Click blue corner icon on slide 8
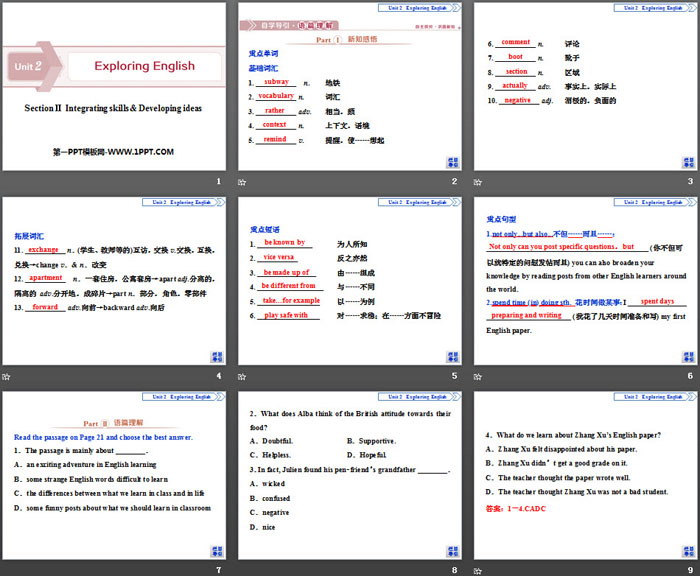 453,551
